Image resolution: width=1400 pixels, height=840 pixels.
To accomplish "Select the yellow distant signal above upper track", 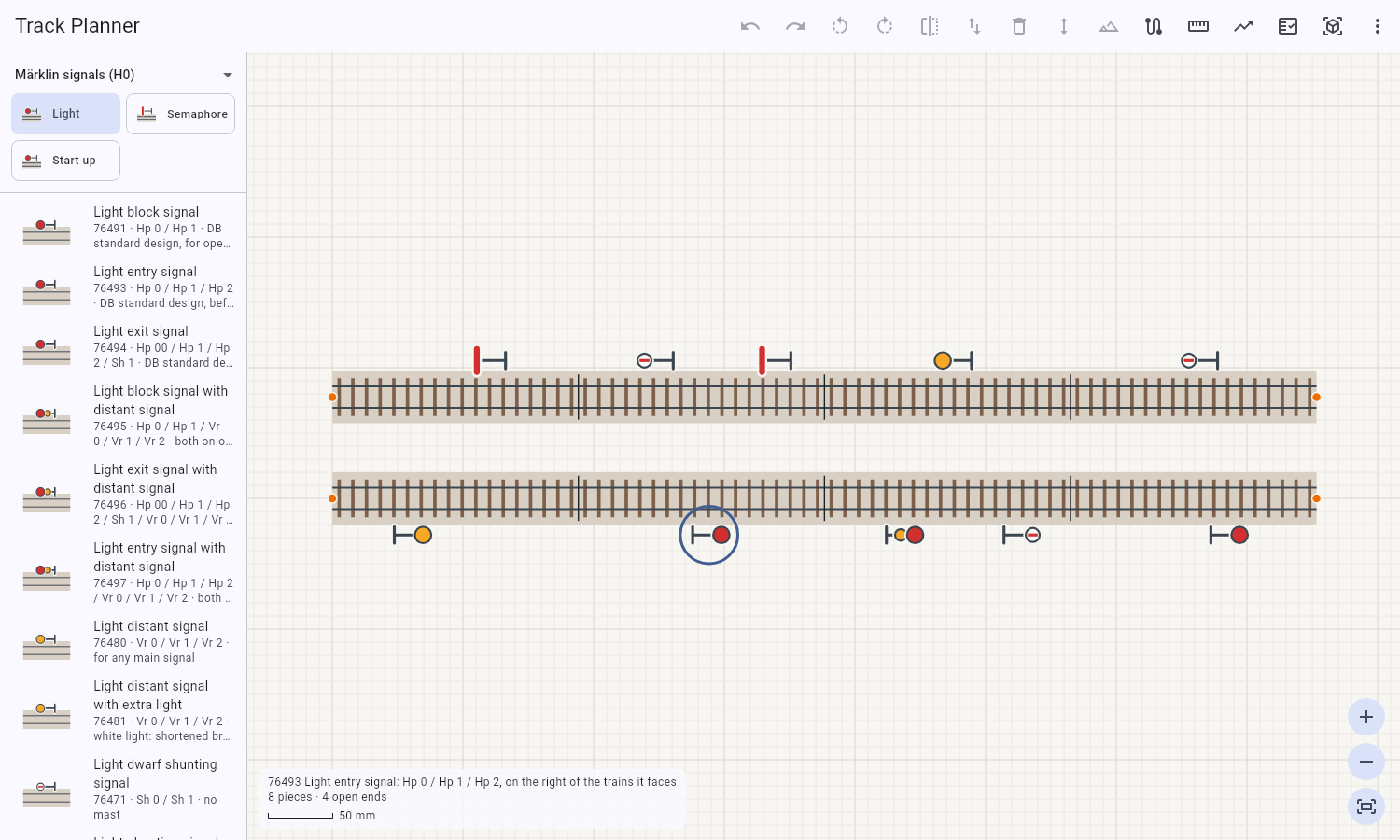I will [x=953, y=360].
